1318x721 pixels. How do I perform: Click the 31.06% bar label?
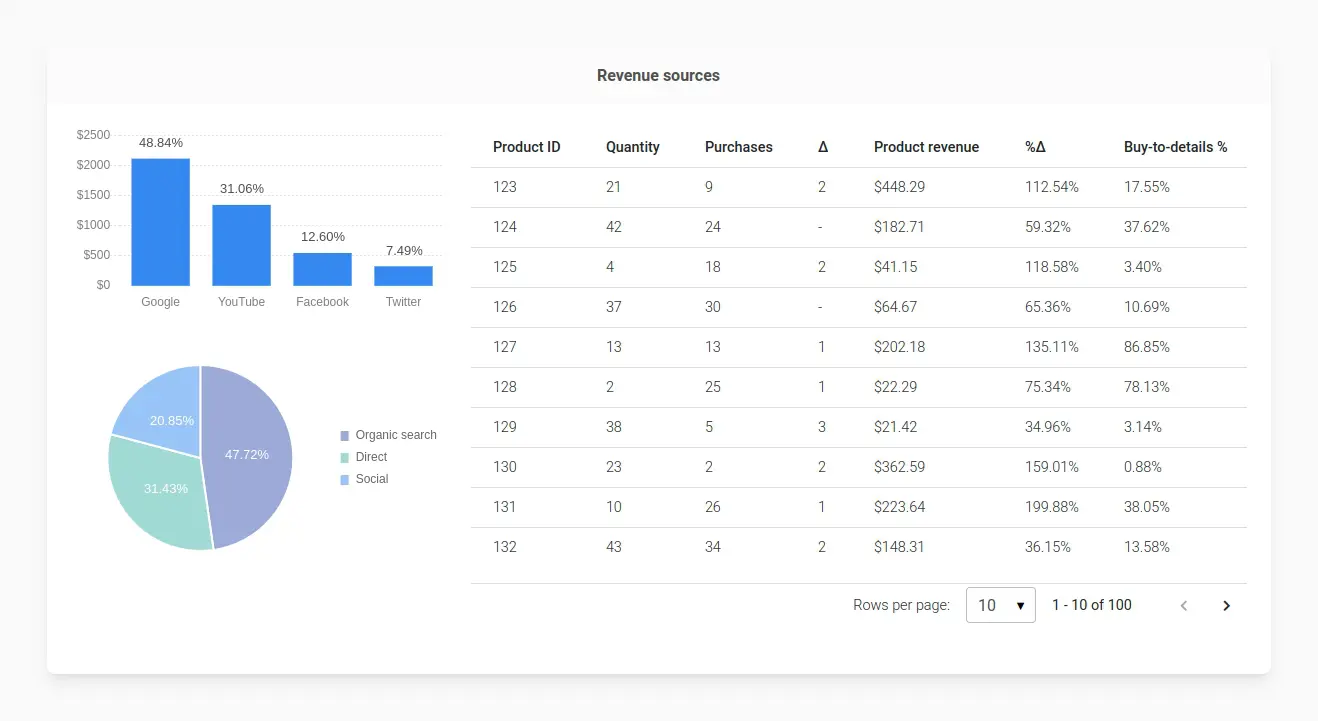coord(242,189)
